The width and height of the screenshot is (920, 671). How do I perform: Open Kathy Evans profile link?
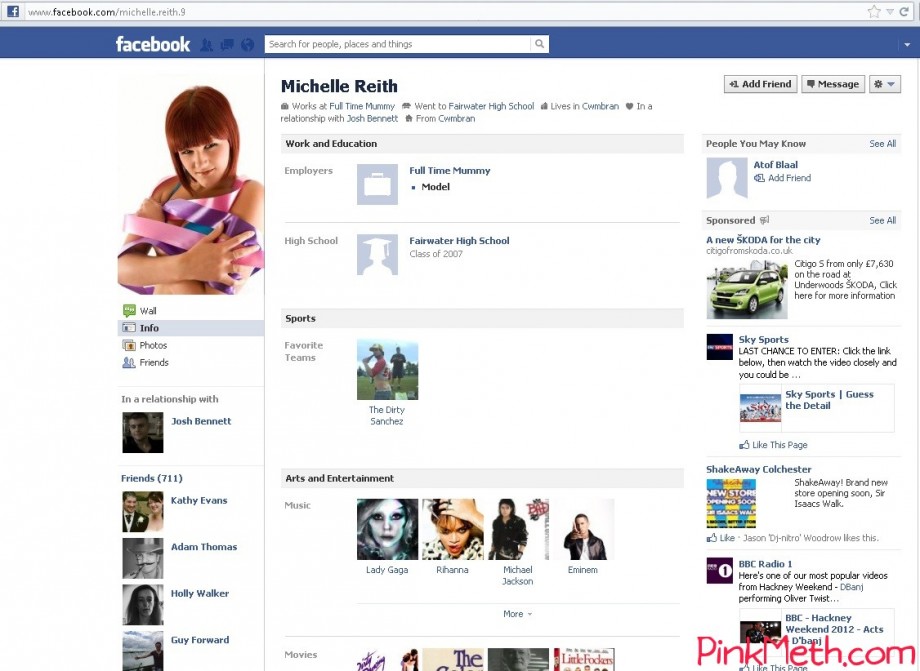point(199,500)
